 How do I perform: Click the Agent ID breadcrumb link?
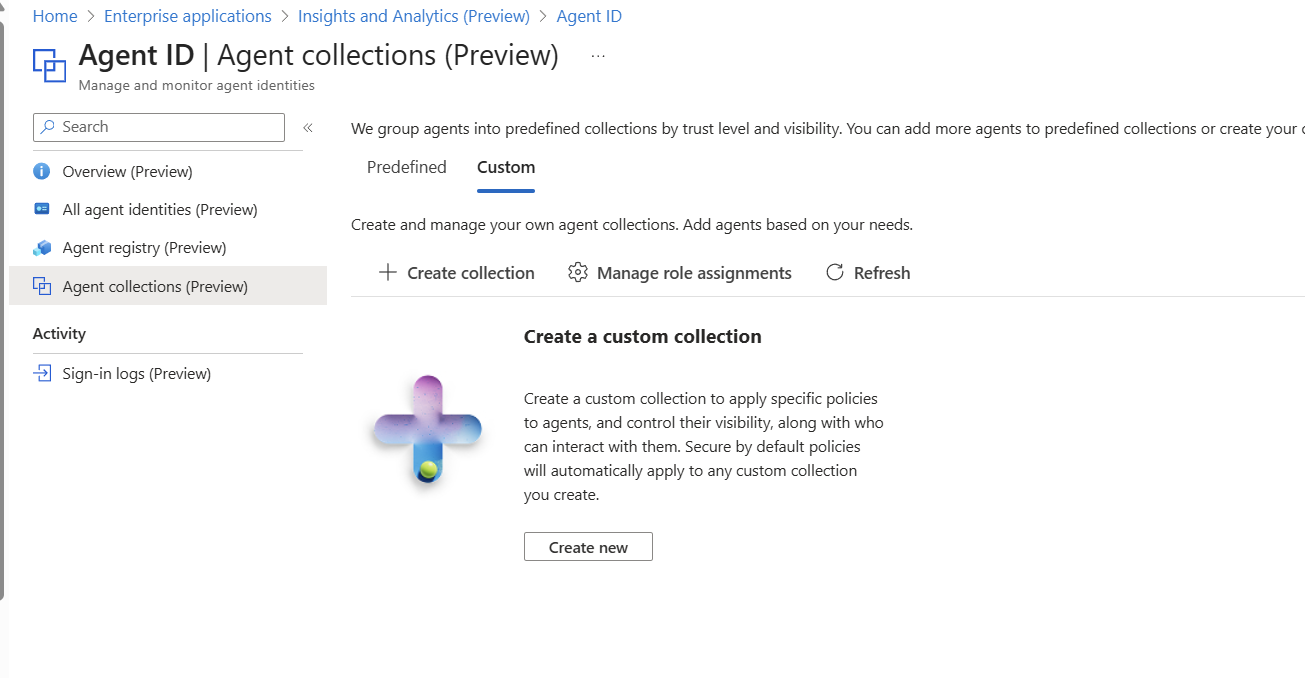point(588,16)
